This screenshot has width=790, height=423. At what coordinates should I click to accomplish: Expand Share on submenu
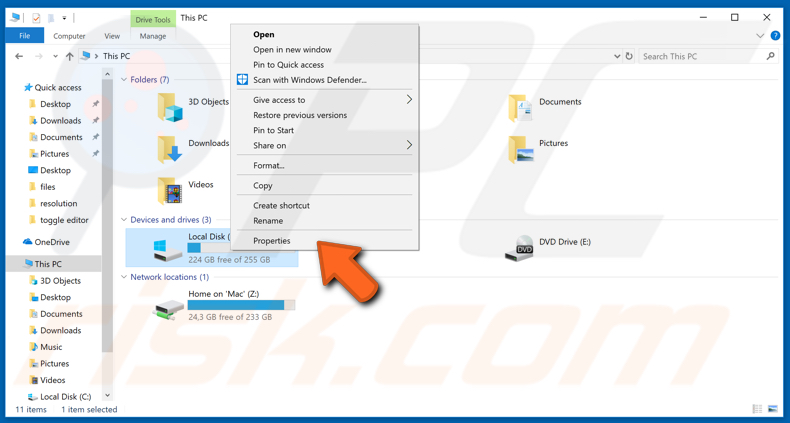click(325, 145)
